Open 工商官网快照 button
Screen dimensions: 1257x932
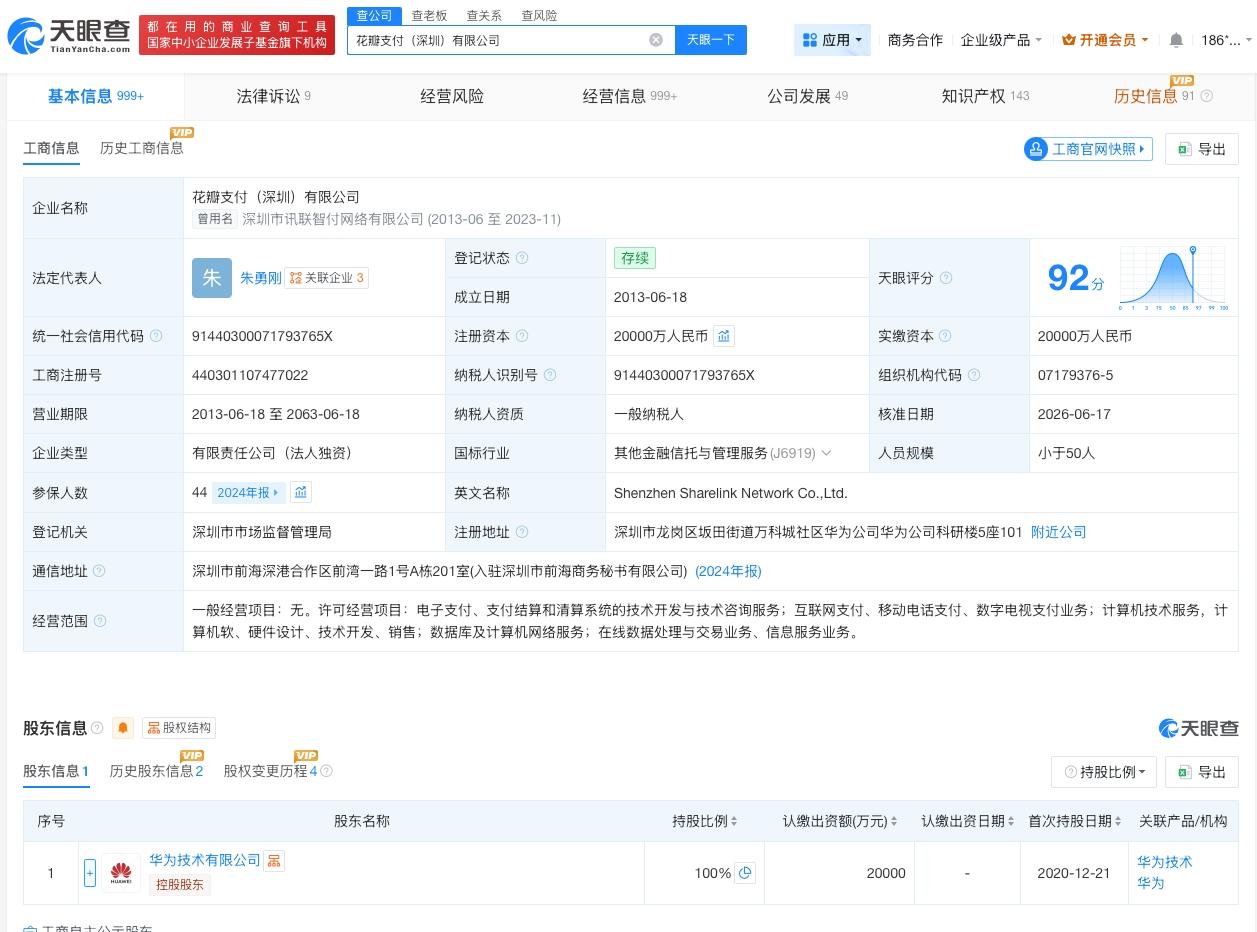1088,149
